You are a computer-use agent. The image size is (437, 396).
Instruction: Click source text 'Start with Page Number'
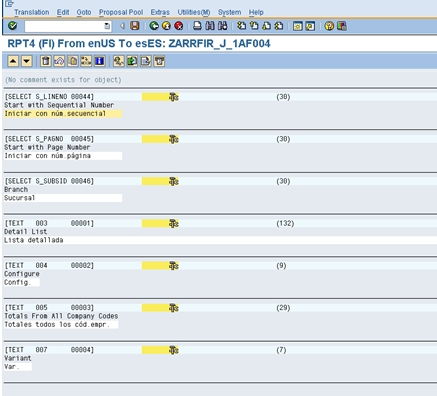tap(47, 147)
